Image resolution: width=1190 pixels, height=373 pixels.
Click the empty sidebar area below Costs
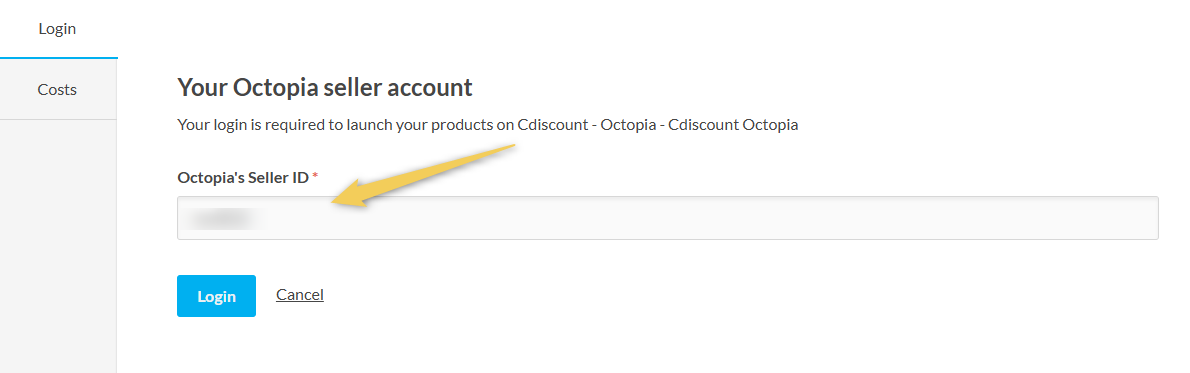click(x=58, y=246)
